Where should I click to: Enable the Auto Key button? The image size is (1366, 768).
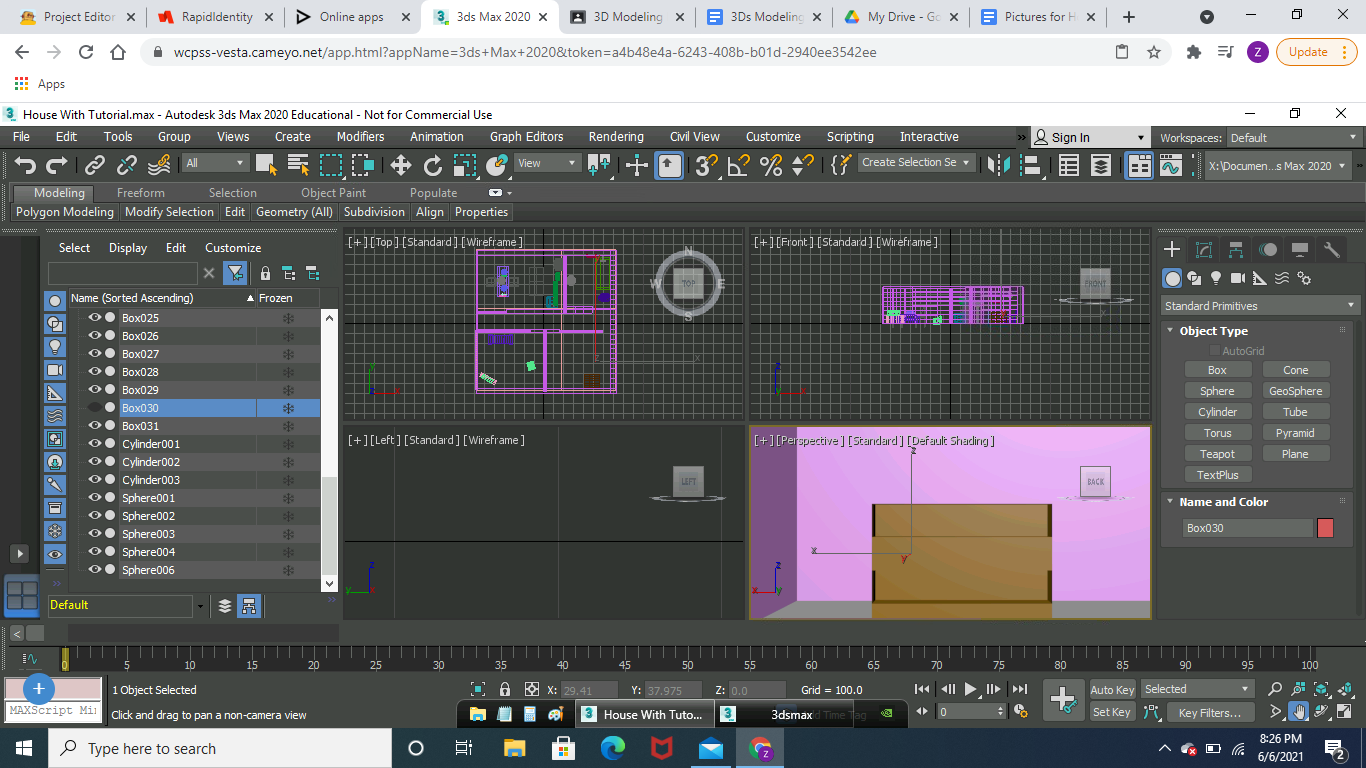(x=1112, y=690)
